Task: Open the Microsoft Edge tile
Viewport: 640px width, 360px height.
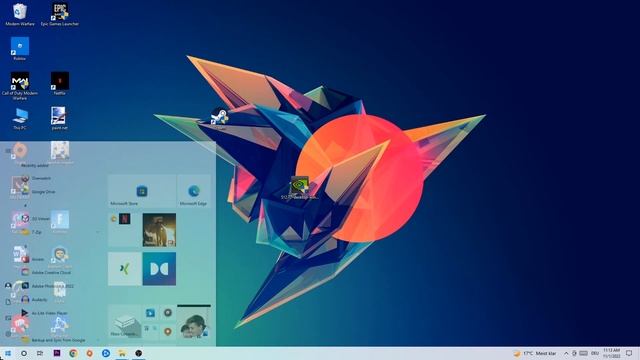Action: click(194, 191)
